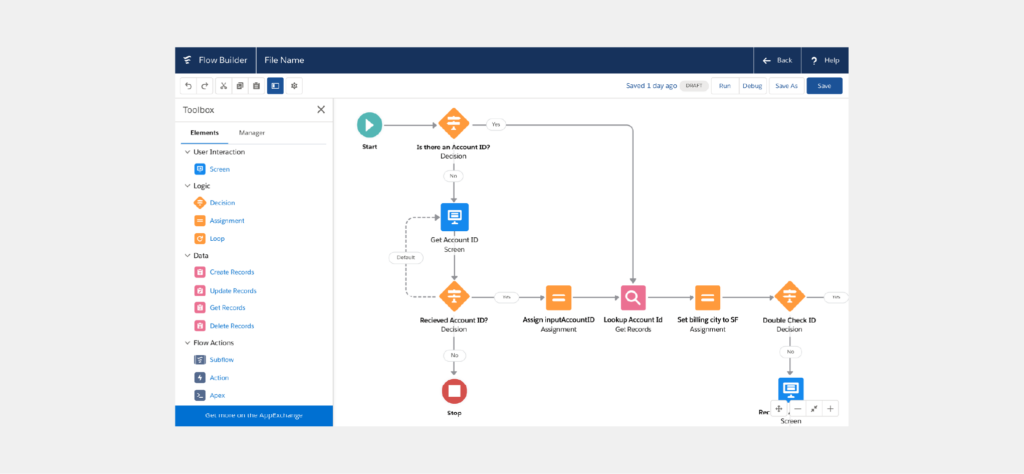The height and width of the screenshot is (474, 1024).
Task: Switch to the Elements tab
Action: 204,133
